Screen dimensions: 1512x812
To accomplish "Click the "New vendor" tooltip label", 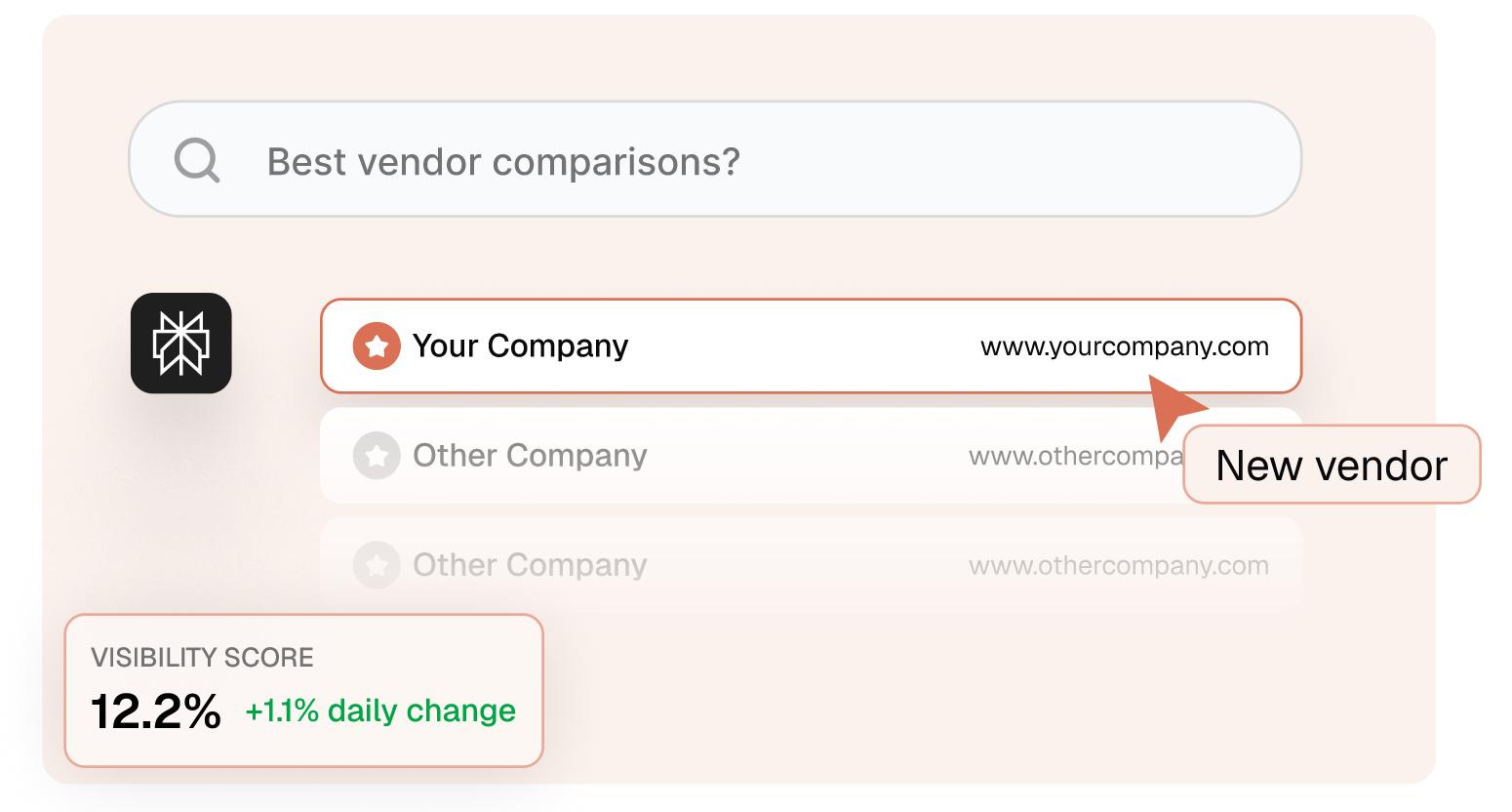I will coord(1332,466).
